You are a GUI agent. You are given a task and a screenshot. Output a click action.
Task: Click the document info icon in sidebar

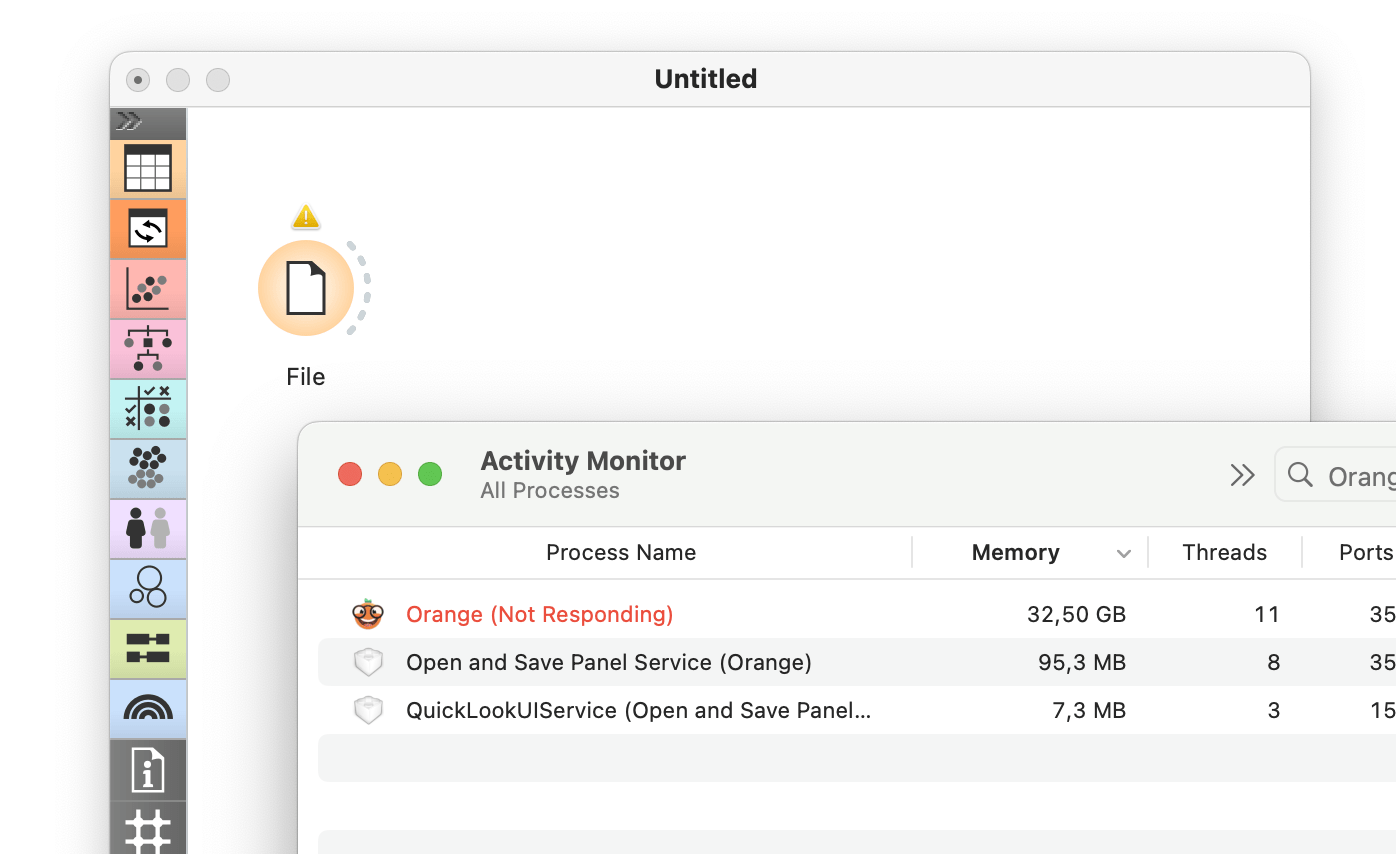click(148, 770)
